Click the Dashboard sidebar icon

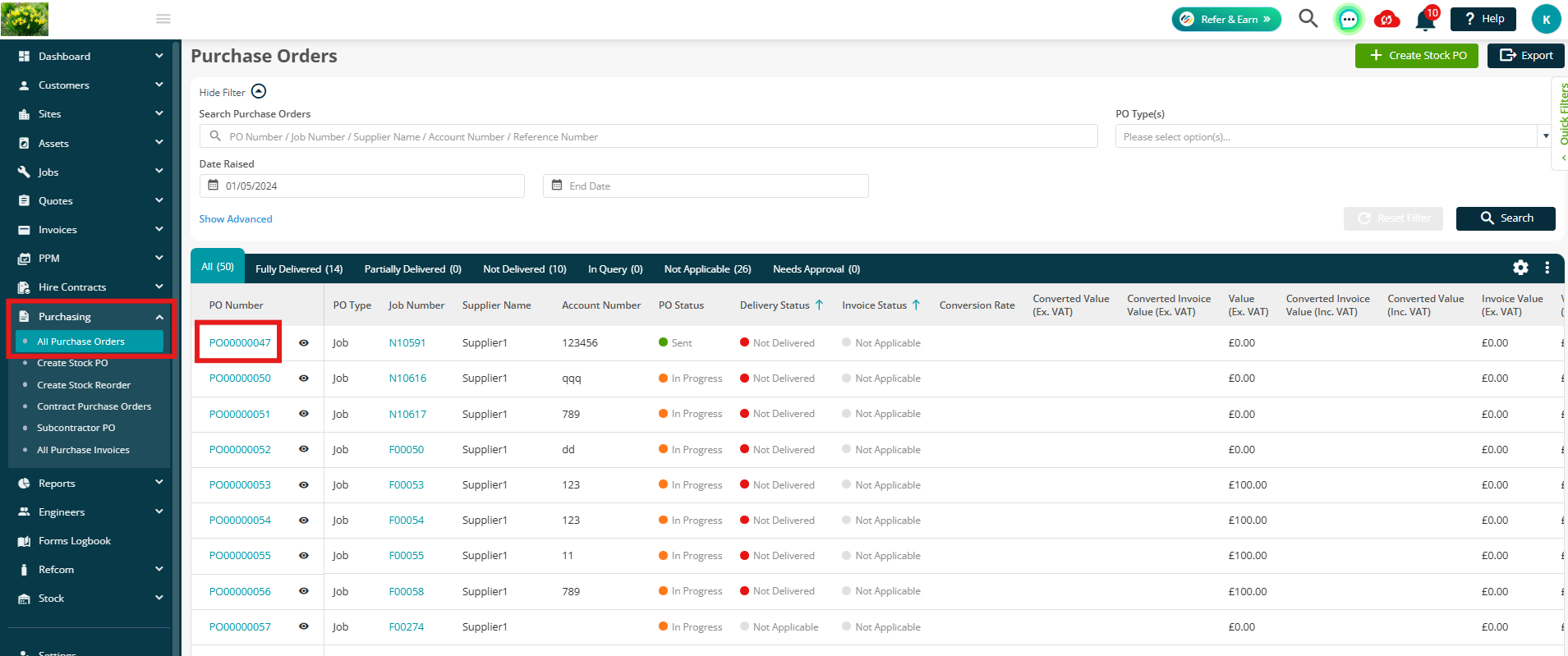click(x=24, y=57)
